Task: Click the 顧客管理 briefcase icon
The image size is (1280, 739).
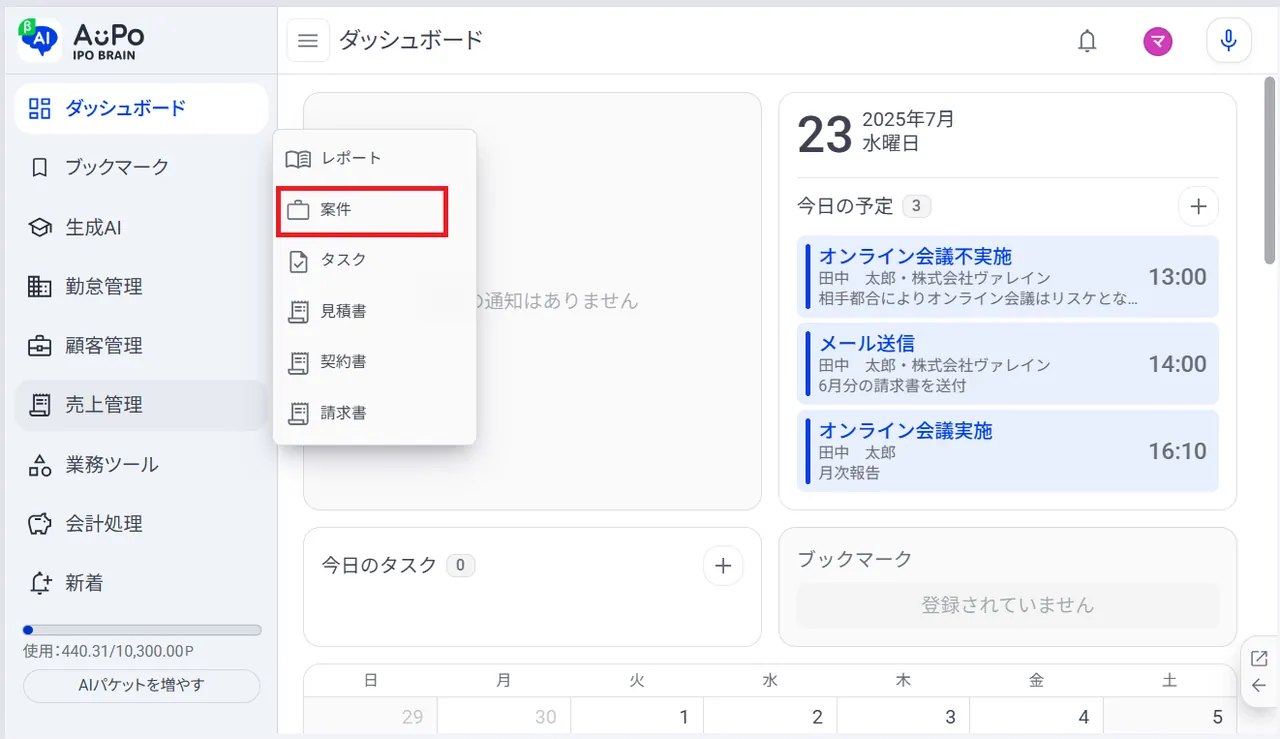Action: [x=39, y=346]
